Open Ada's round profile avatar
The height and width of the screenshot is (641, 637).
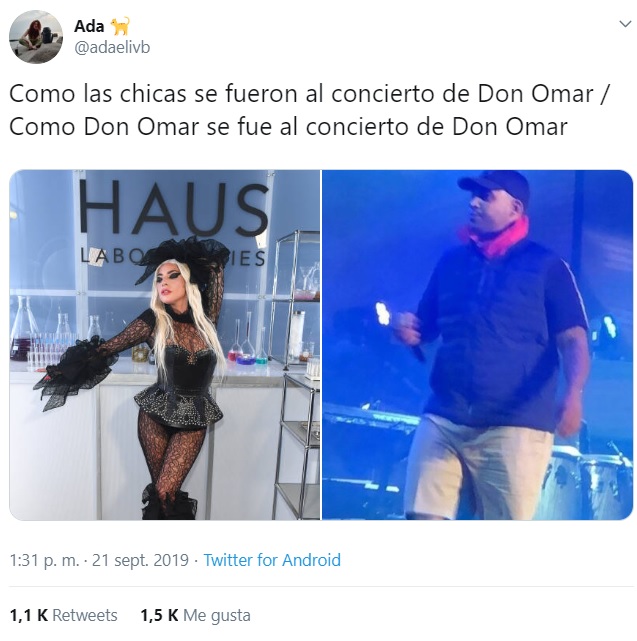coord(36,37)
